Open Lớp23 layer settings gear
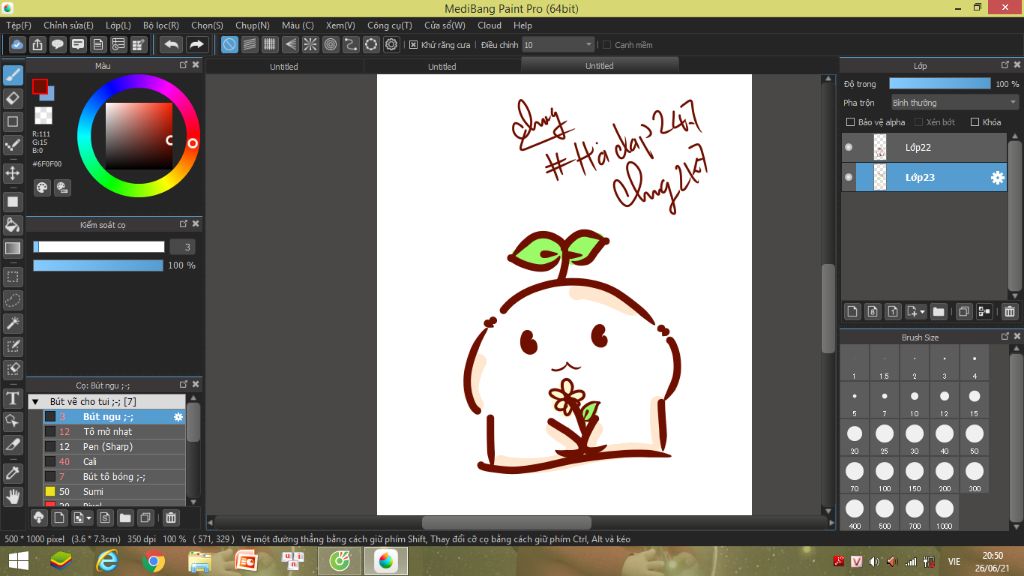Image resolution: width=1024 pixels, height=576 pixels. pos(997,178)
